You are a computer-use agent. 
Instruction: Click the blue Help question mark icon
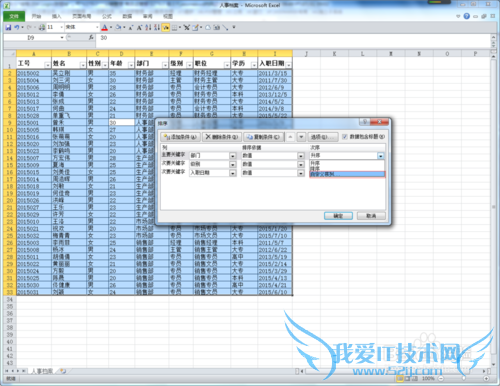click(466, 16)
